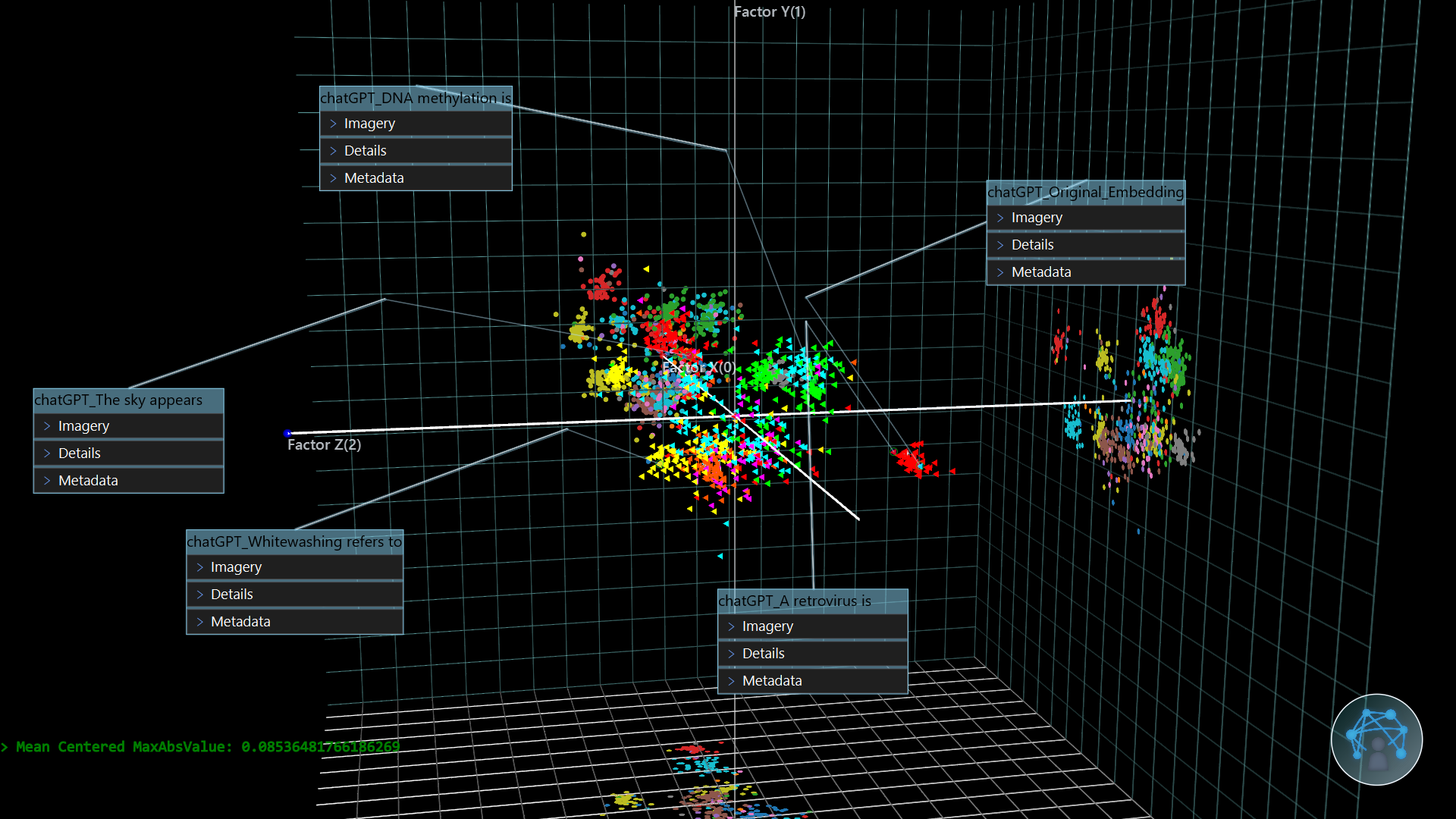Select chatGPT_DNA methylation is panel title

tap(415, 98)
